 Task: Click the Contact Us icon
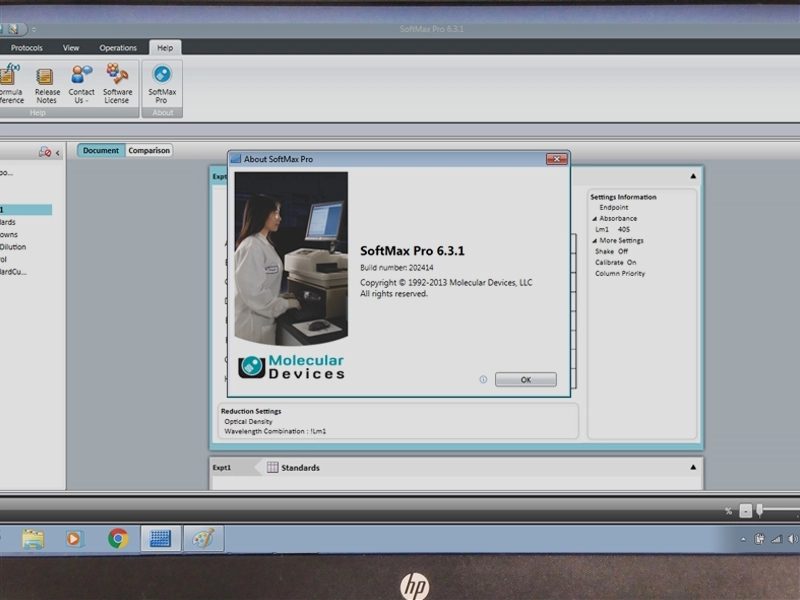pos(82,83)
